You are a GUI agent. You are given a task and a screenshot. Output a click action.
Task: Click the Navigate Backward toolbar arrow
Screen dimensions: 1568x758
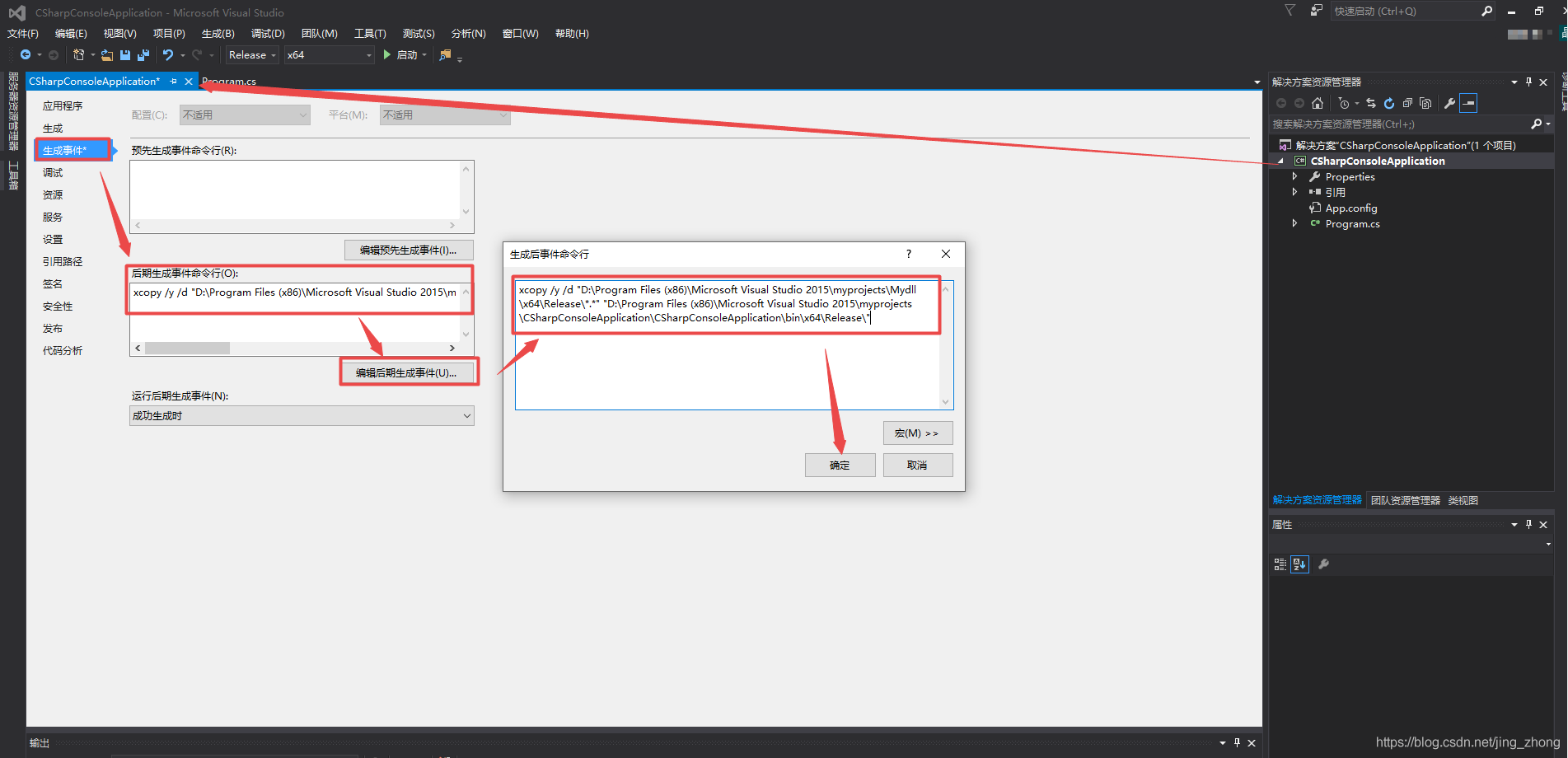[x=26, y=55]
